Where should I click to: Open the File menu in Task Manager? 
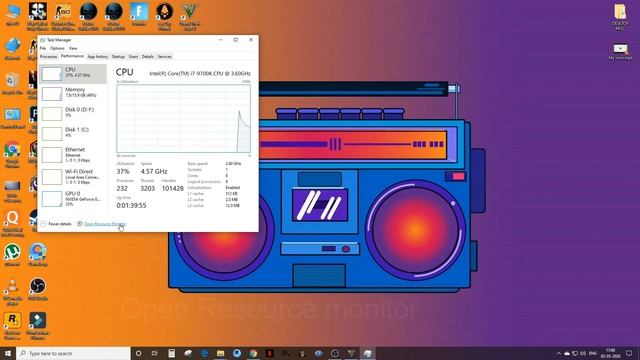(43, 48)
